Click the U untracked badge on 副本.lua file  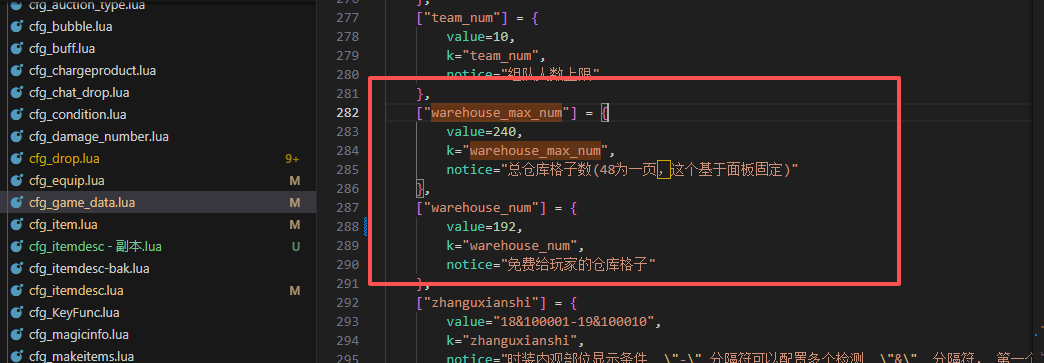tap(296, 246)
